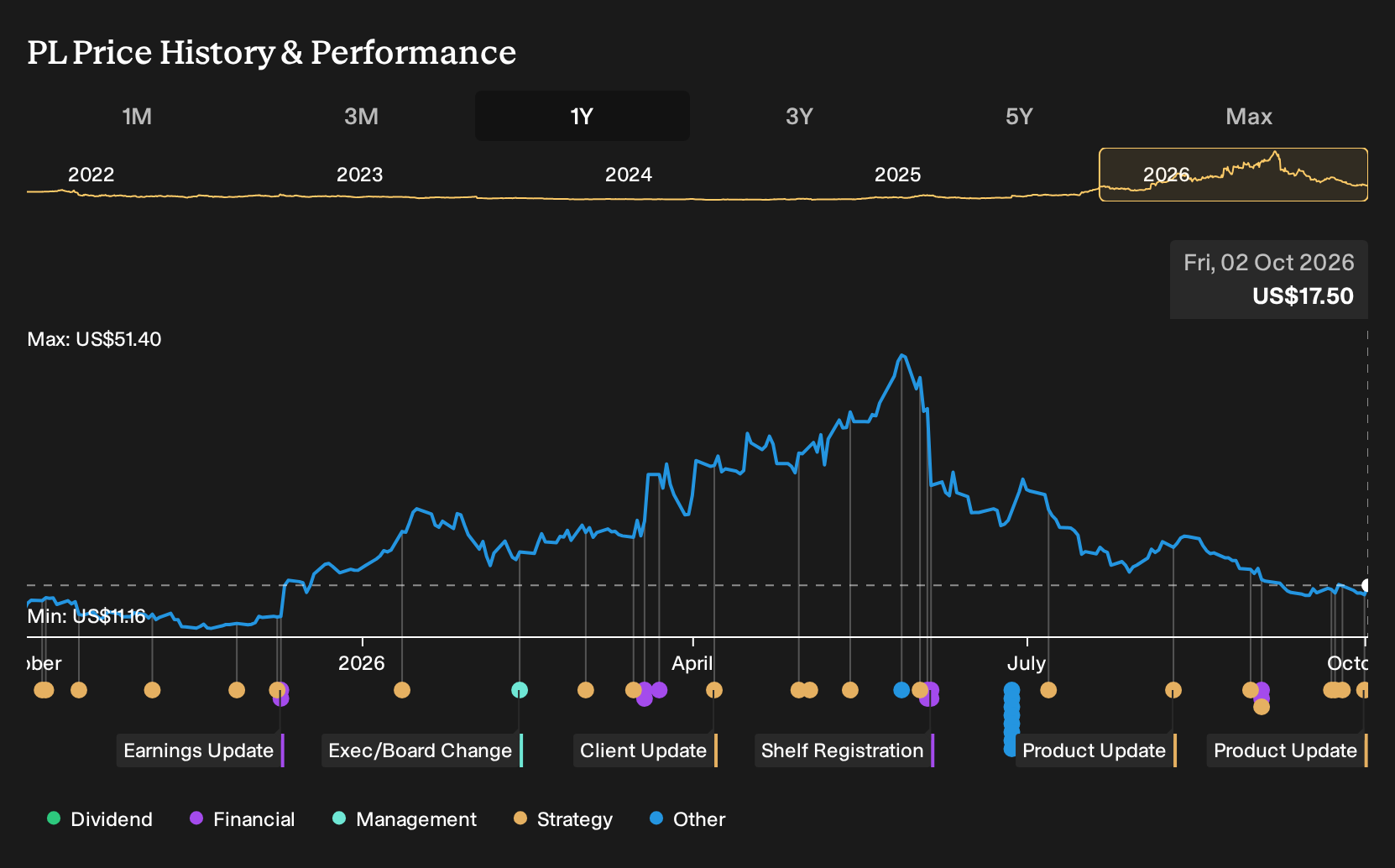
Task: Select the top blue marker in the July stack
Action: click(1011, 690)
